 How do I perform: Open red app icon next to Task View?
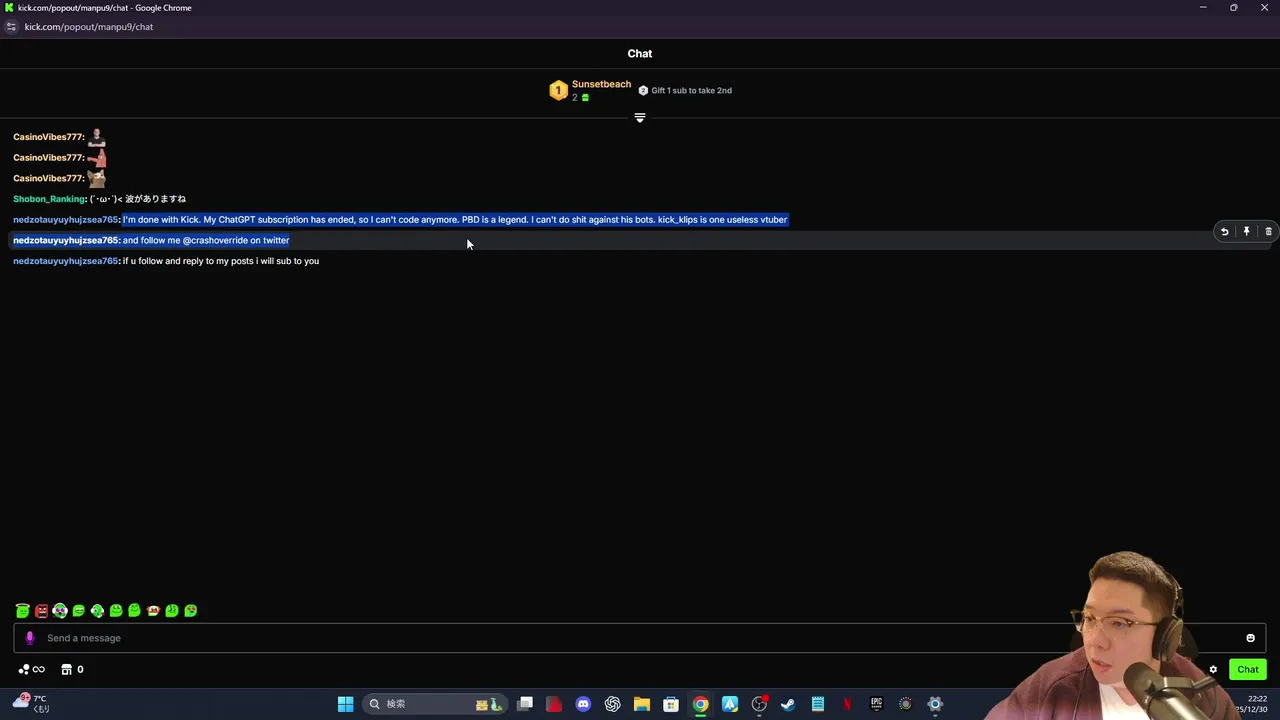coord(554,704)
